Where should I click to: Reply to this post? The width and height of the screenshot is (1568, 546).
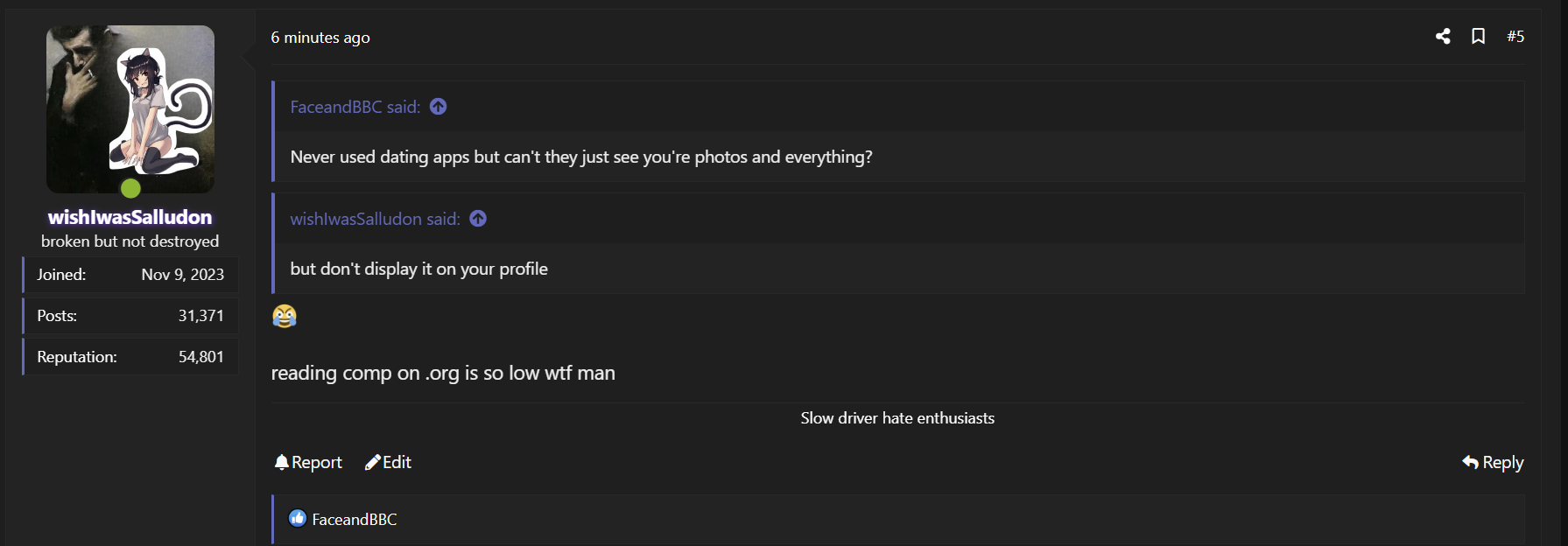pyautogui.click(x=1493, y=462)
